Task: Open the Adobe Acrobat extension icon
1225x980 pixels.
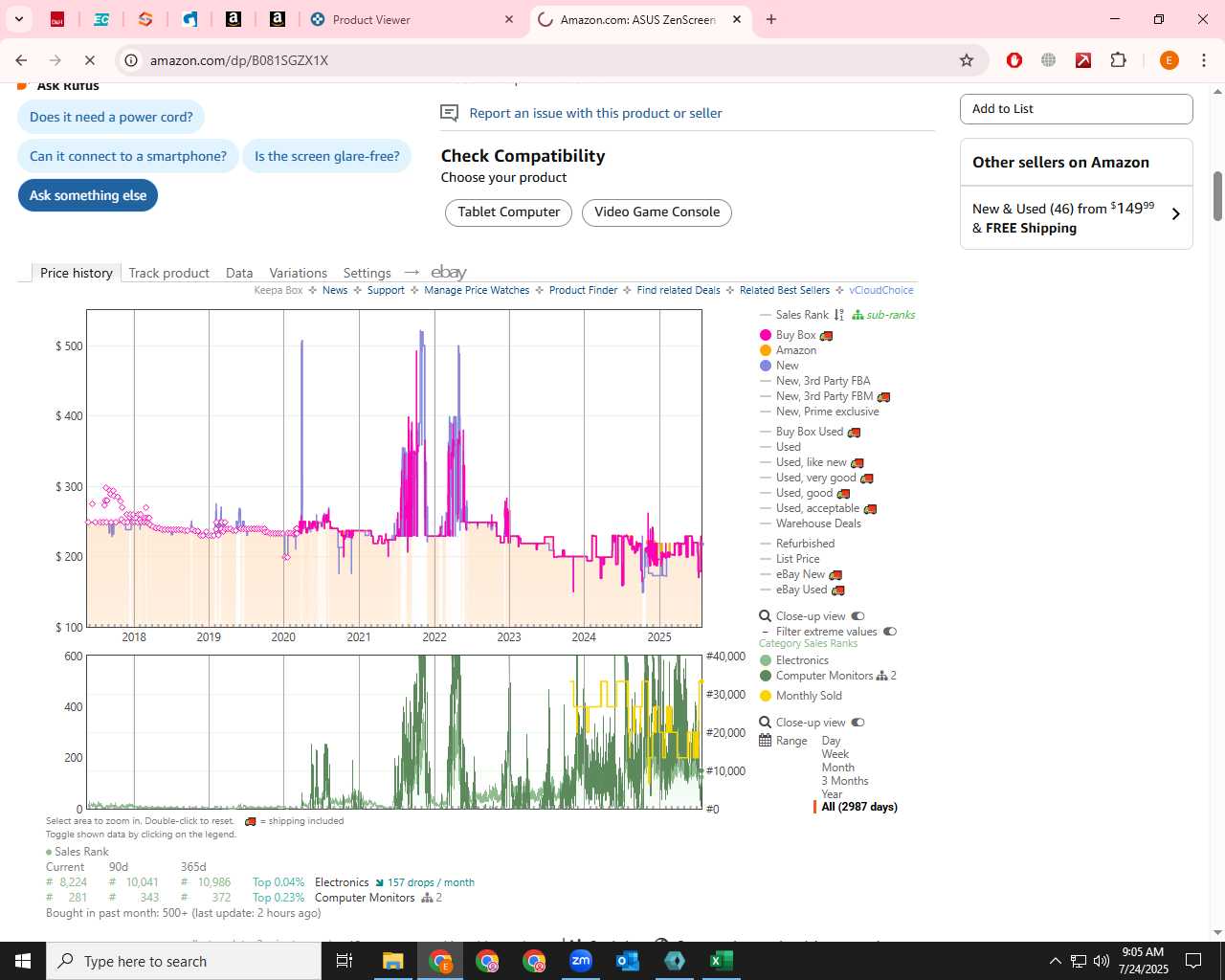Action: tap(1083, 60)
